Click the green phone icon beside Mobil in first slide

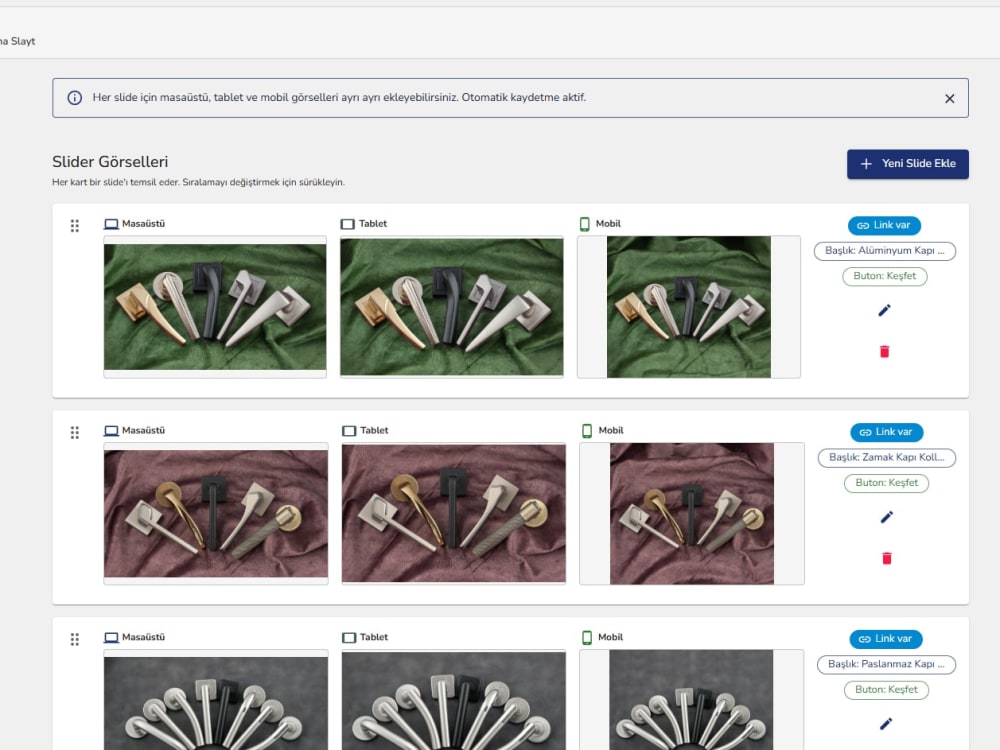click(x=584, y=224)
